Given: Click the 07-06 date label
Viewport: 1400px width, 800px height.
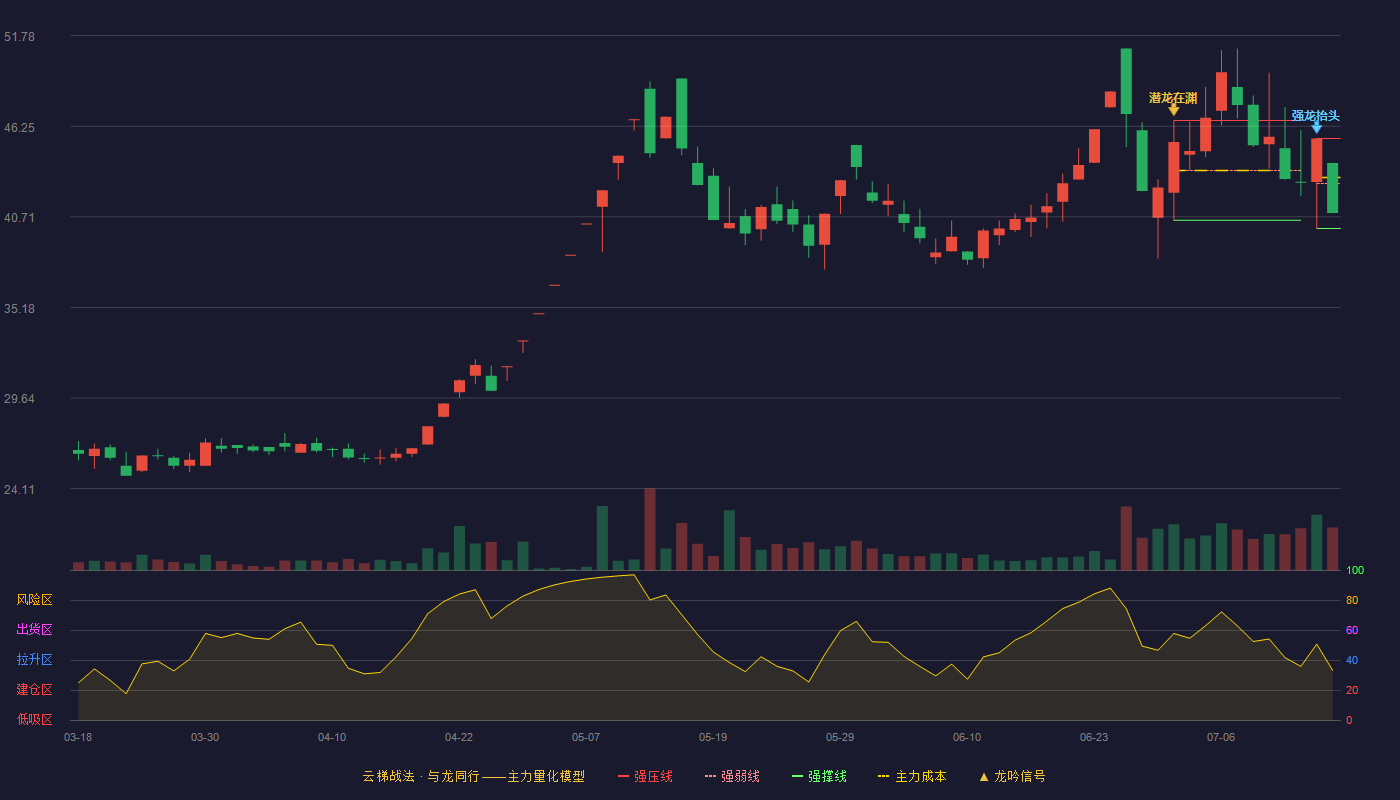Looking at the screenshot, I should [x=1221, y=737].
